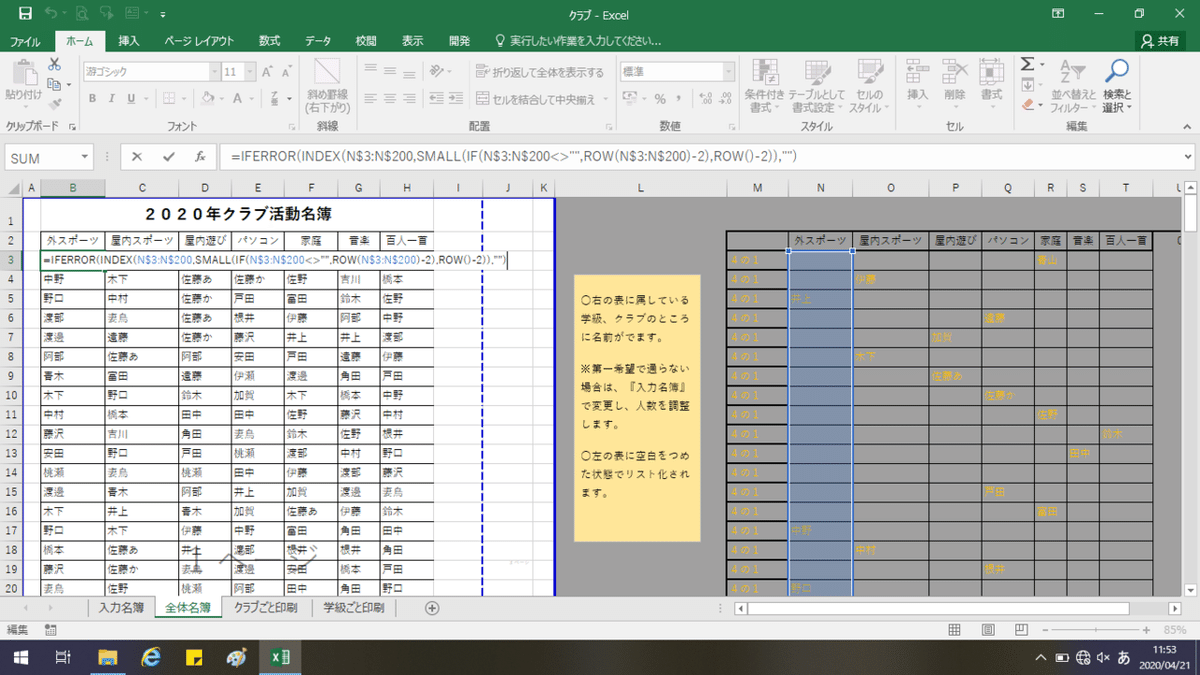1200x675 pixels.
Task: Click the AutoSum sigma icon
Action: (x=1027, y=64)
